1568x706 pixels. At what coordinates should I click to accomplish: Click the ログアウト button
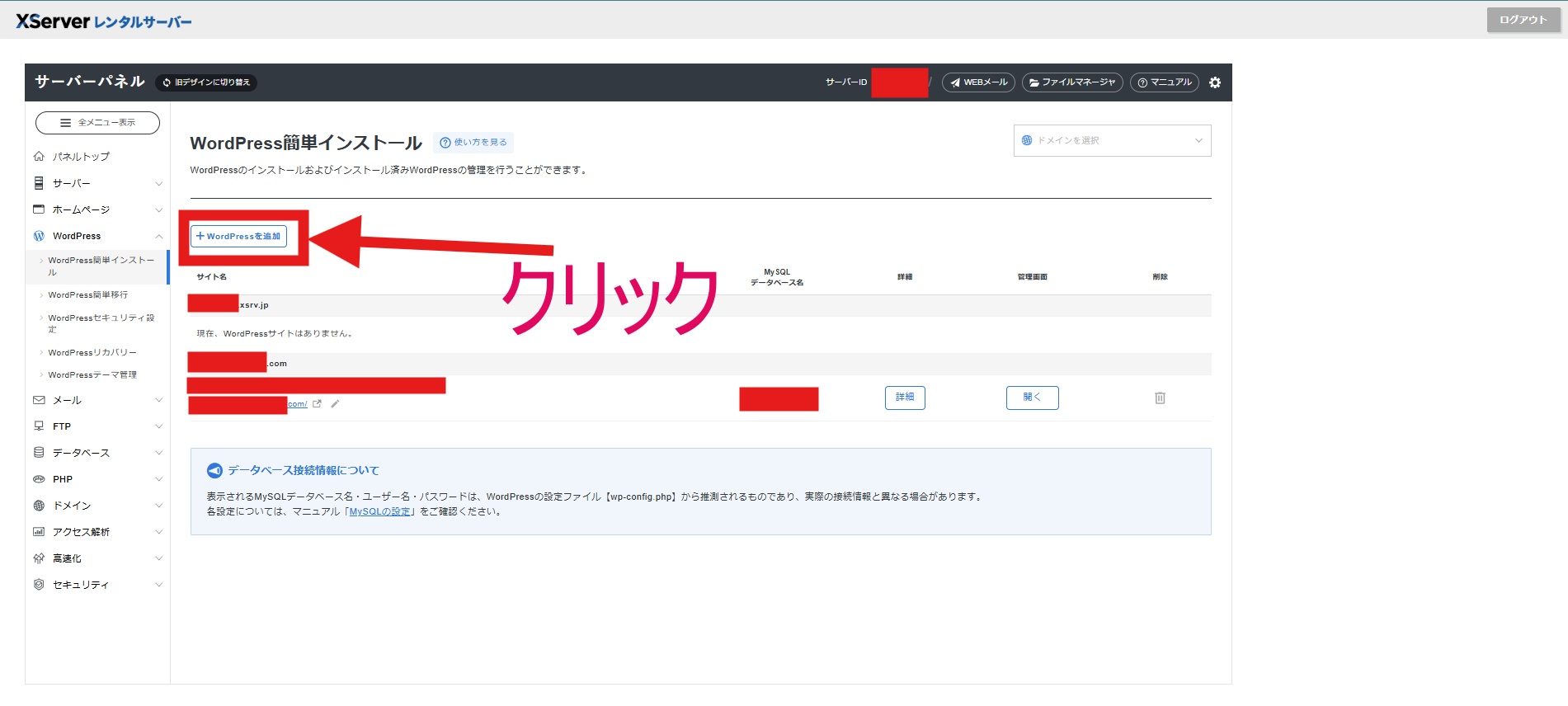(1523, 20)
